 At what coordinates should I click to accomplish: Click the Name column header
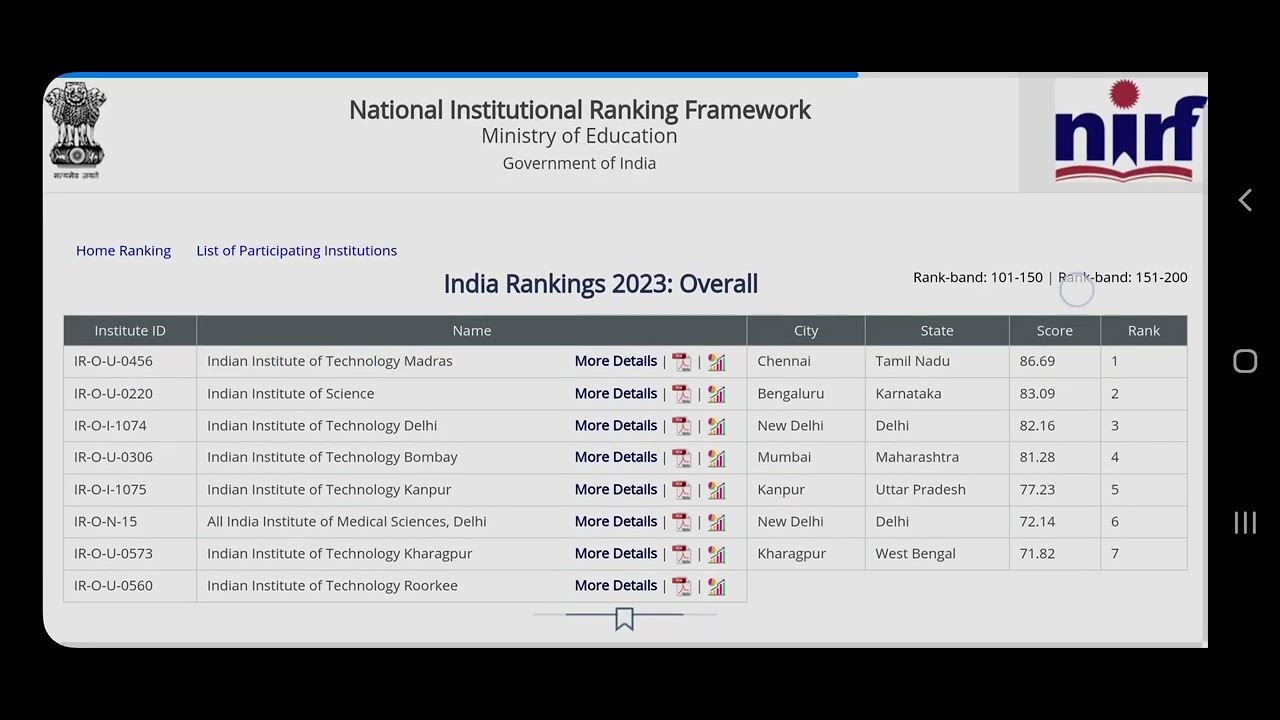[x=472, y=330]
